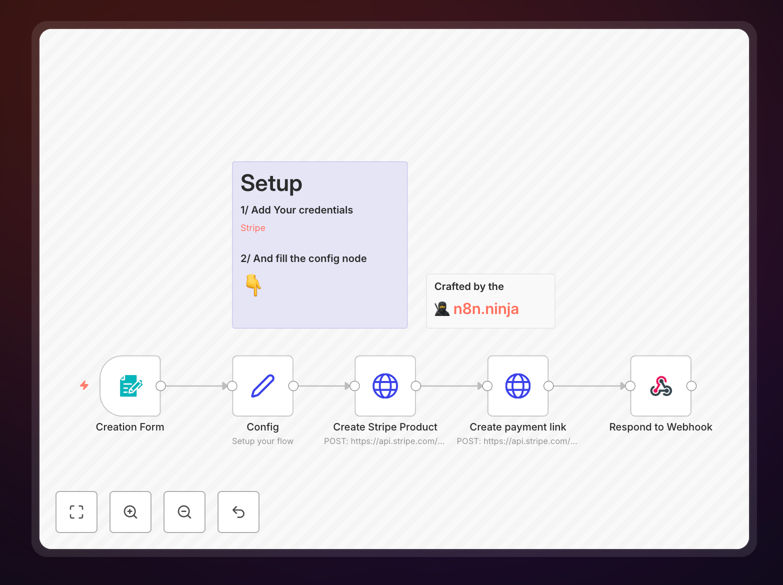This screenshot has width=783, height=585.
Task: Click POST URL under Create Stripe Product
Action: pyautogui.click(x=384, y=441)
